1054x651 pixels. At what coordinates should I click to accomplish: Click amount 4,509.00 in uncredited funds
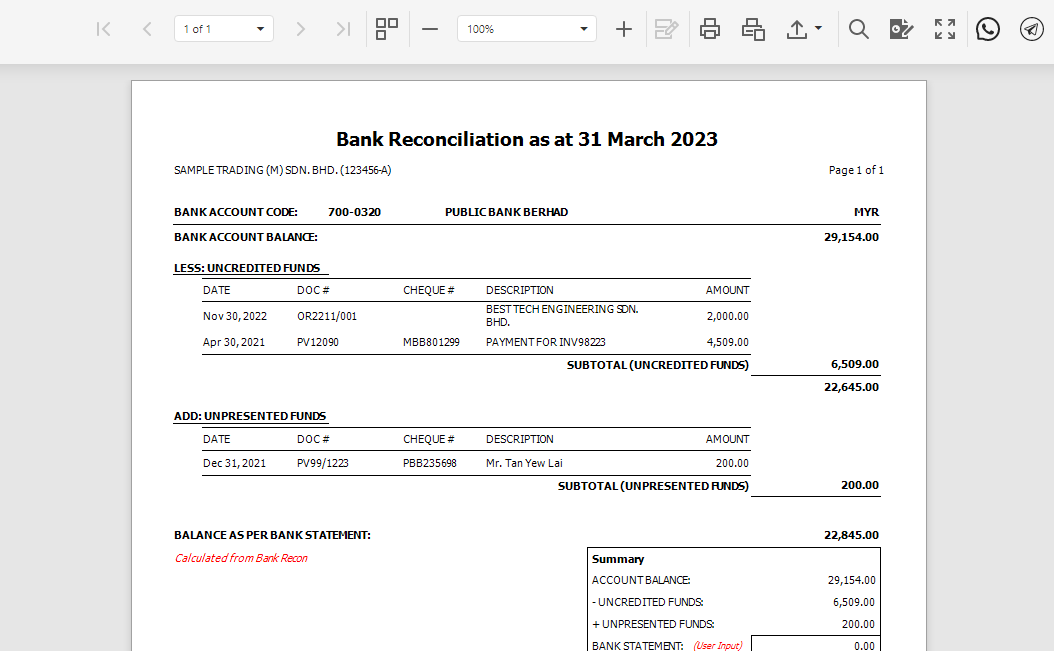pos(727,342)
